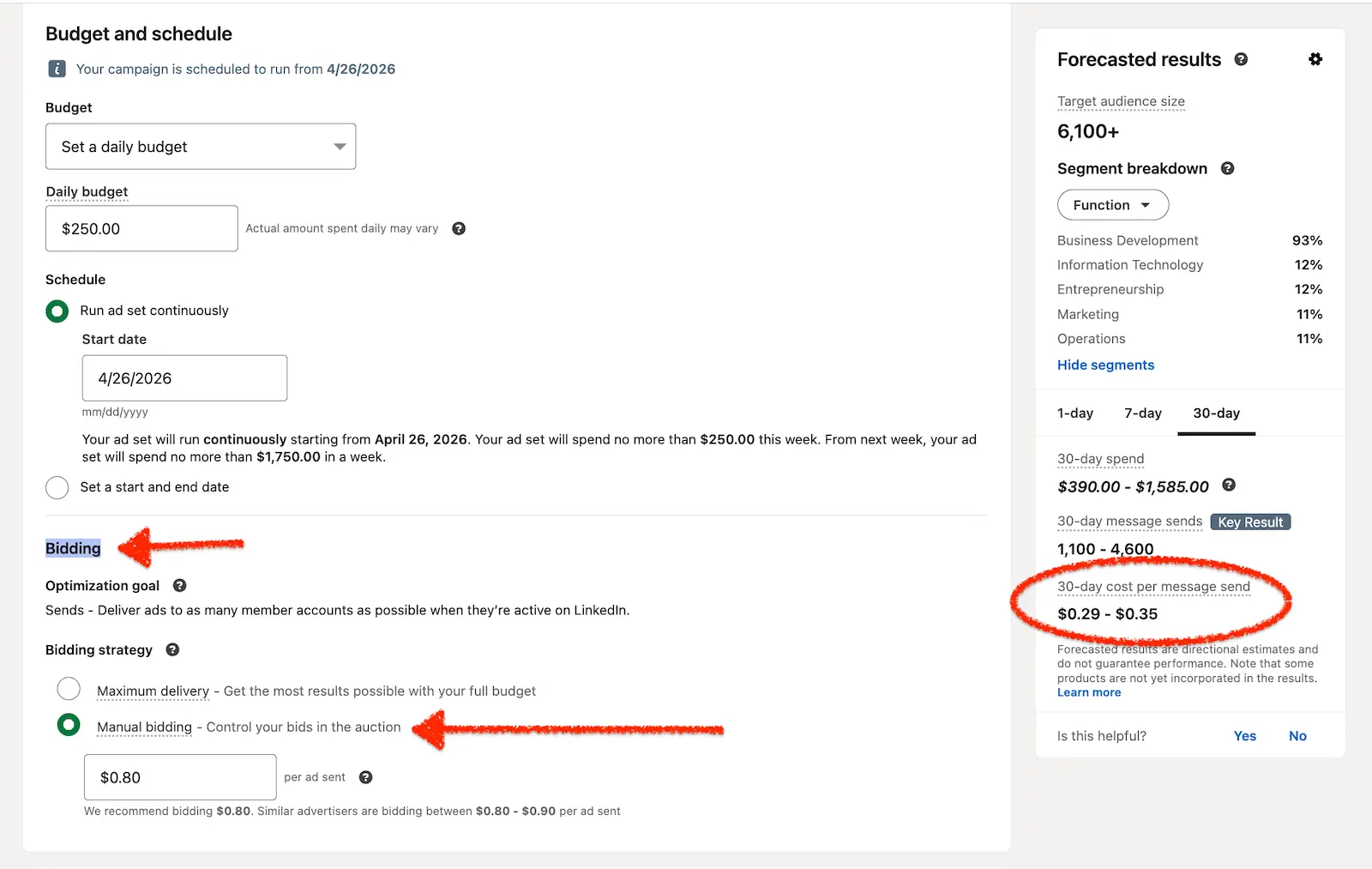Viewport: 1372px width, 869px height.
Task: Click the Start date input field
Action: (x=184, y=378)
